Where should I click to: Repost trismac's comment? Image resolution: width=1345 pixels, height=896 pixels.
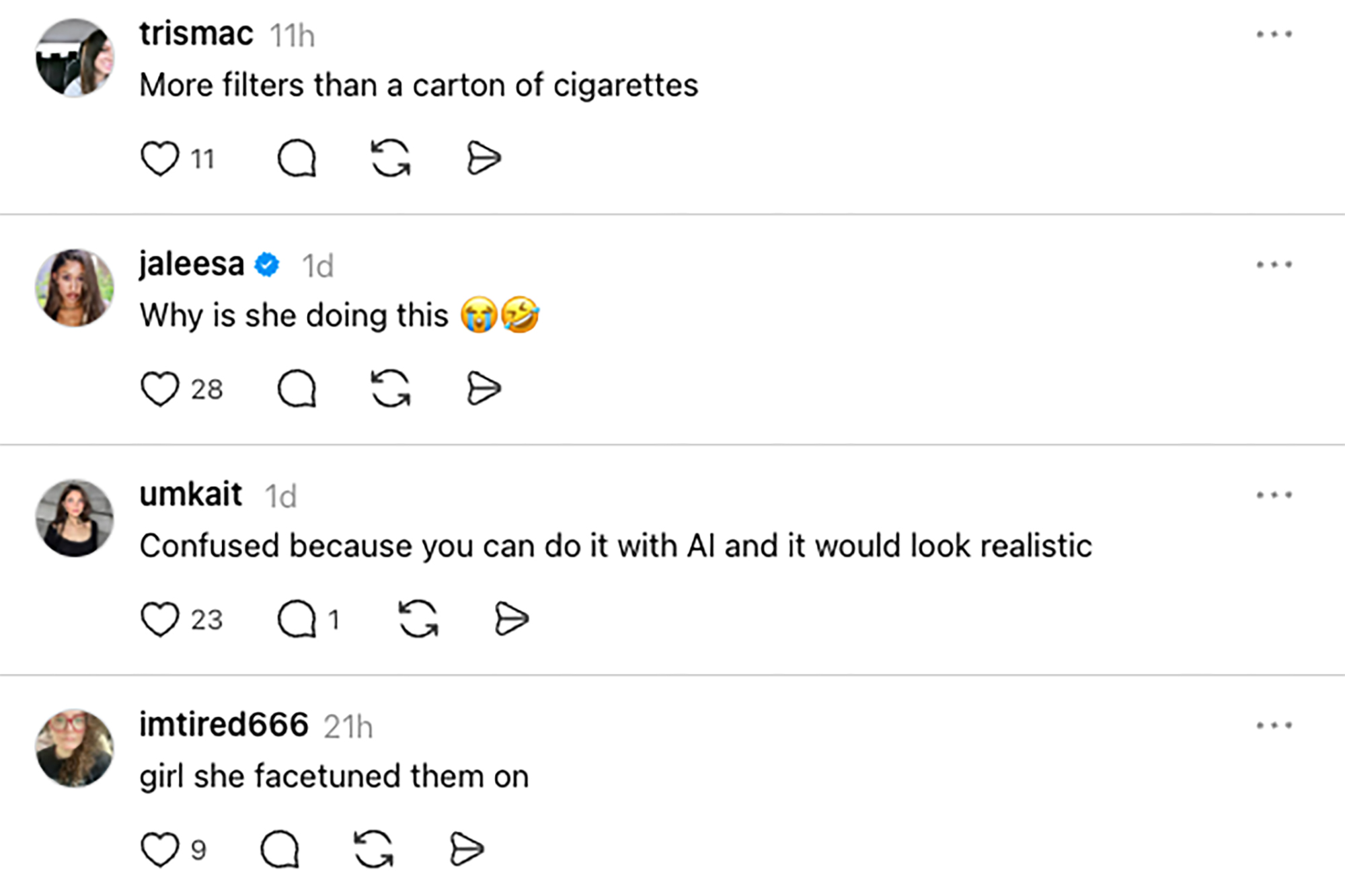tap(391, 159)
